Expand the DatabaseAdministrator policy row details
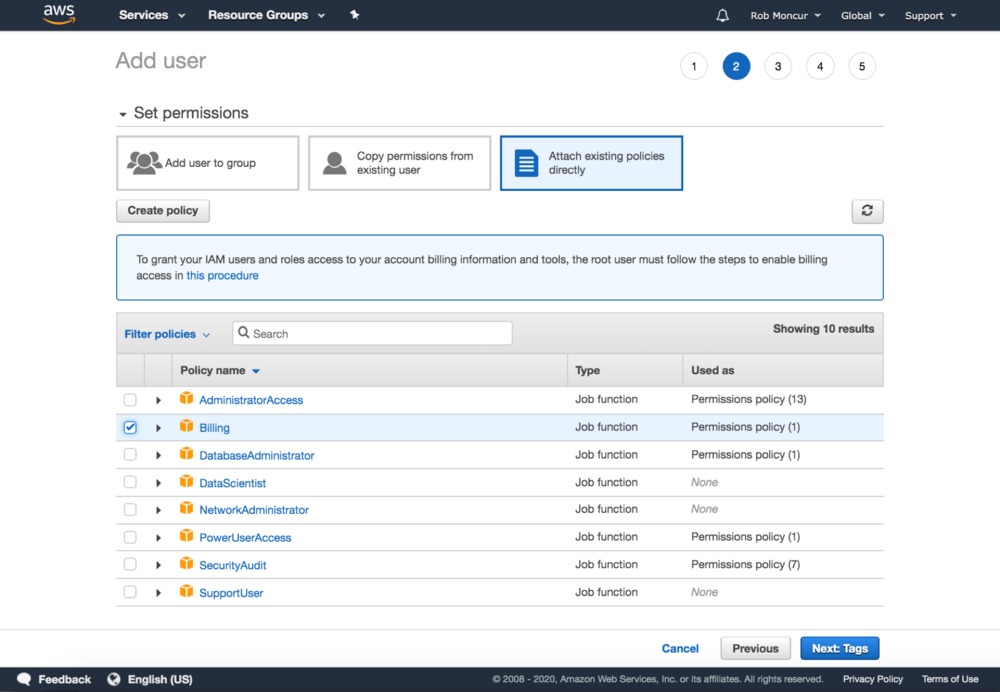Viewport: 1000px width, 692px height. (158, 455)
